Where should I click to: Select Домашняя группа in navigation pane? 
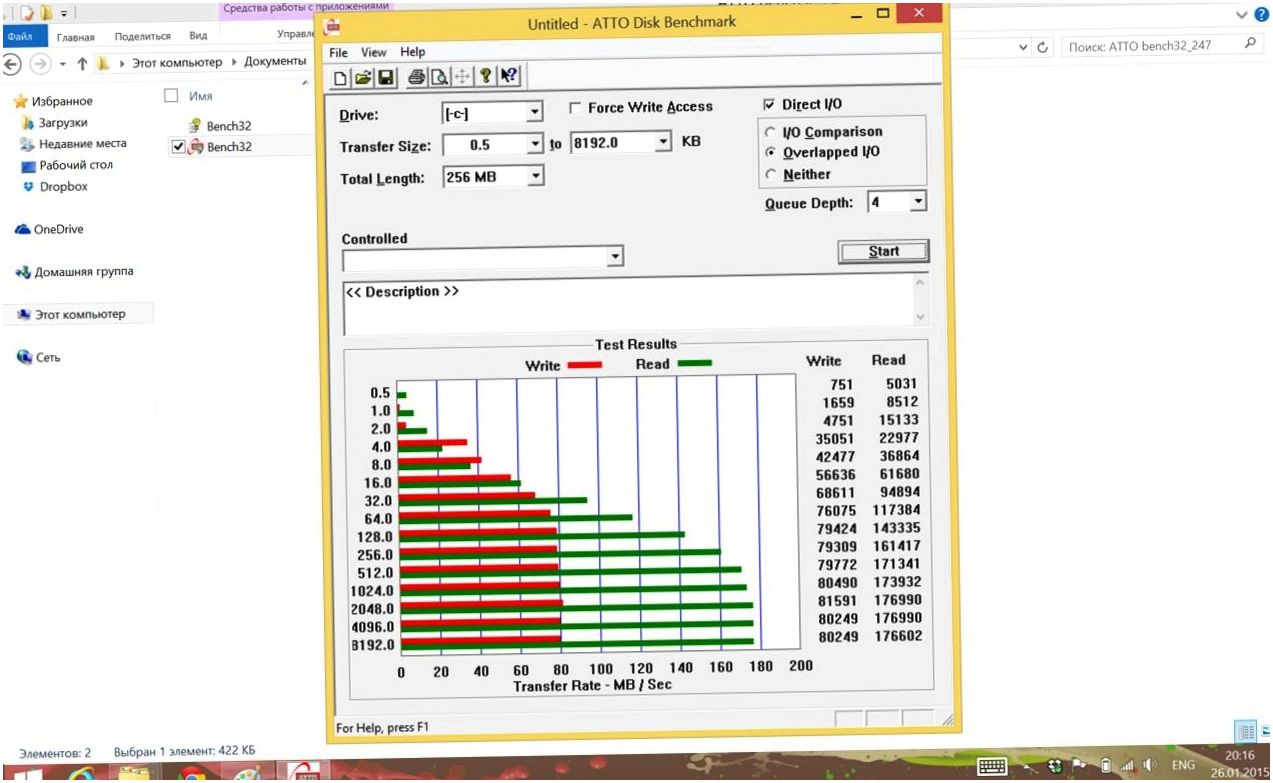pos(75,272)
